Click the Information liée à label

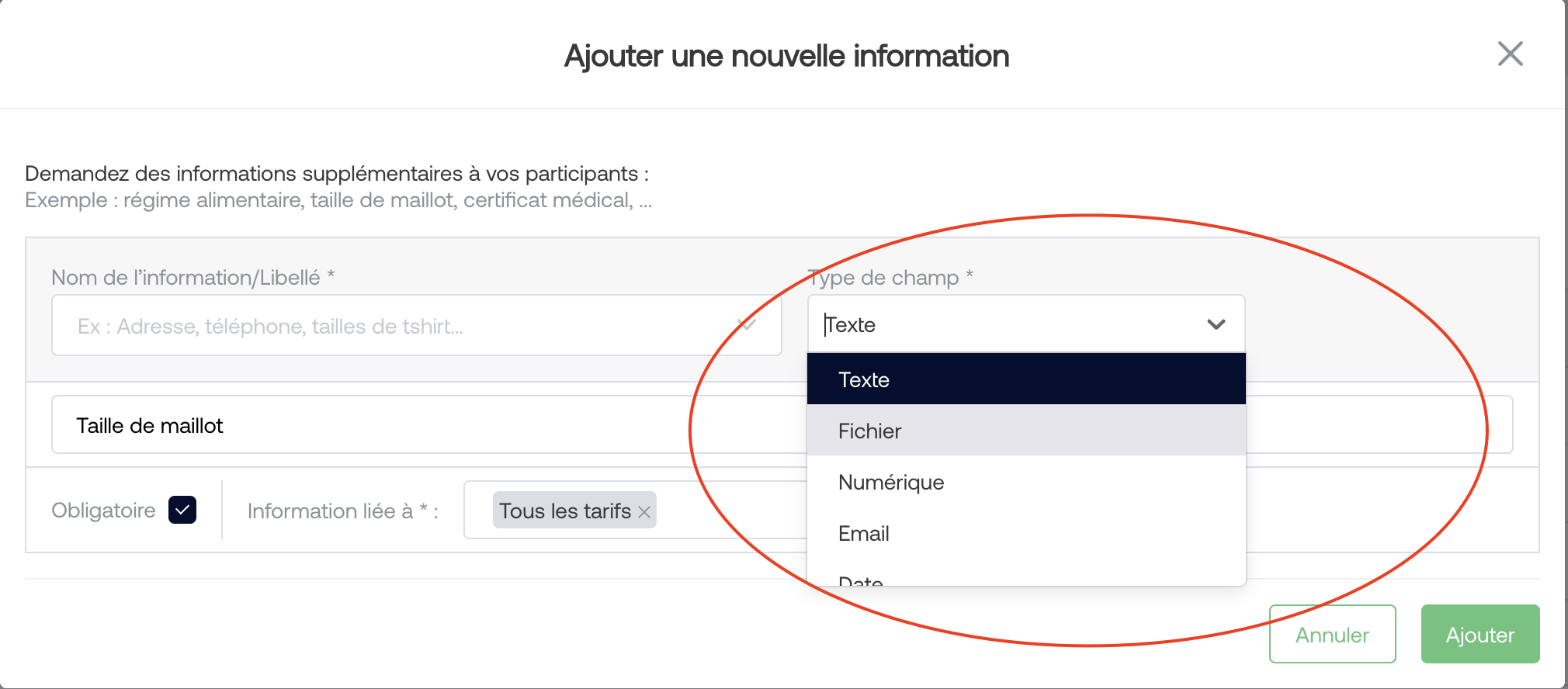point(342,511)
